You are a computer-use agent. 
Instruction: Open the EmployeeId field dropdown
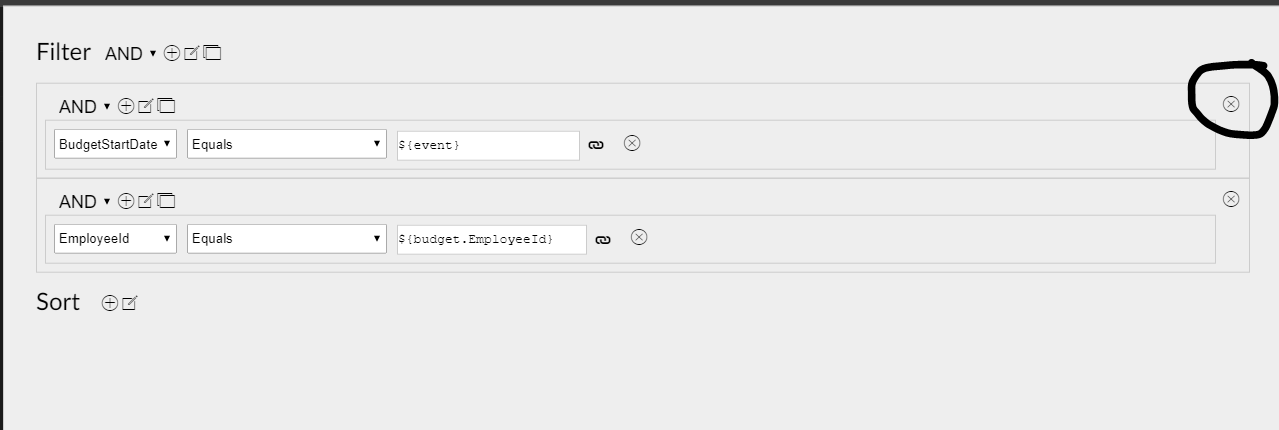point(116,238)
